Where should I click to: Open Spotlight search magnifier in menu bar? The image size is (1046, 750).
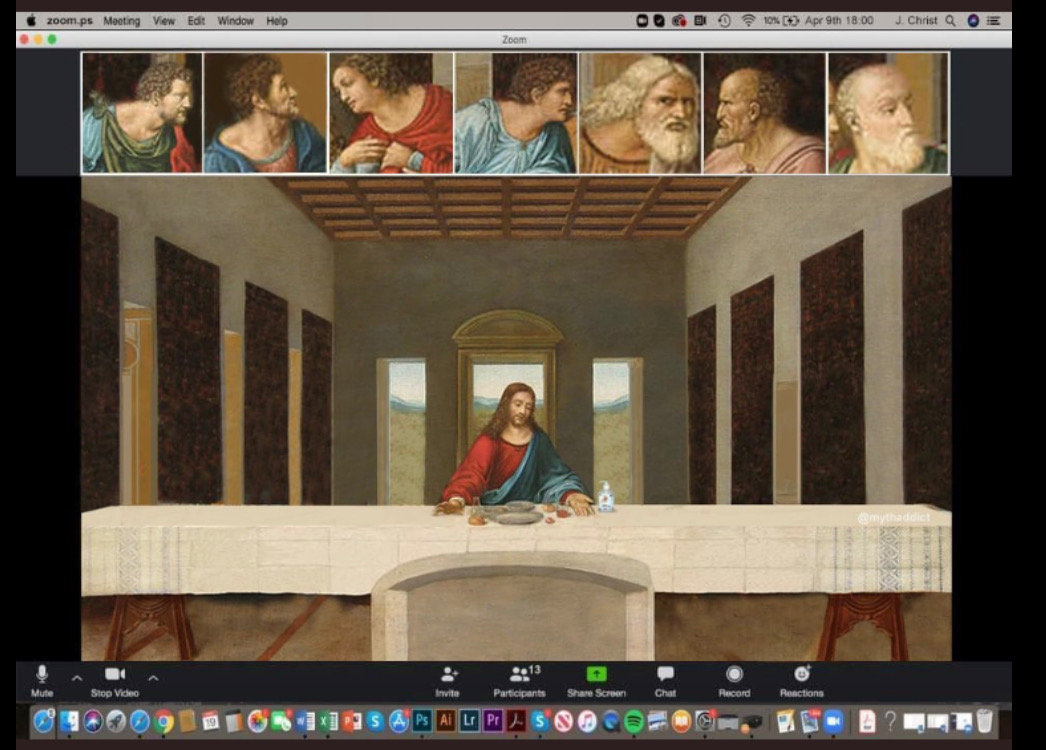[950, 20]
